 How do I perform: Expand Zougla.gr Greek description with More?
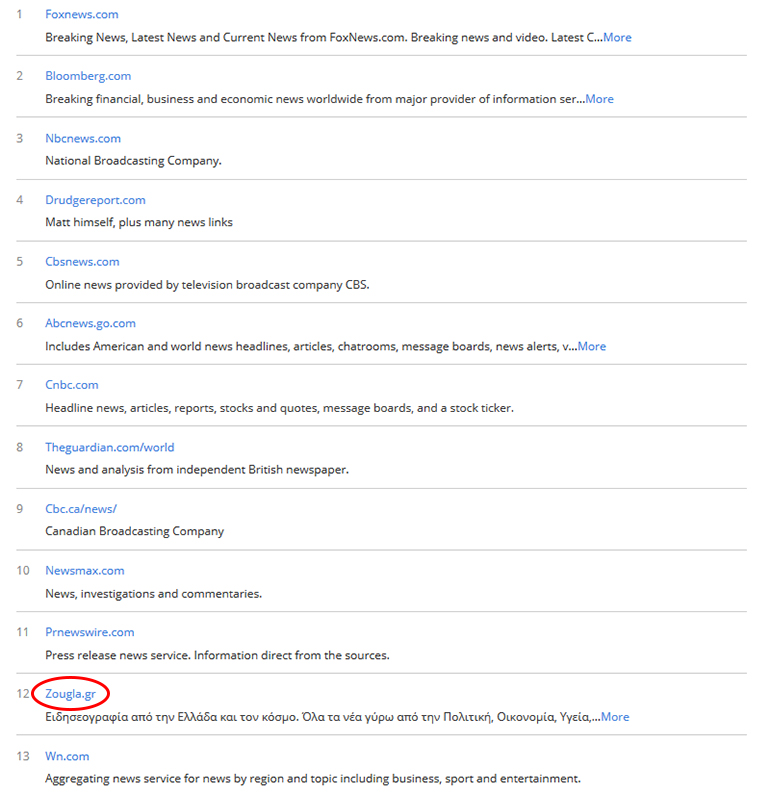(x=614, y=716)
